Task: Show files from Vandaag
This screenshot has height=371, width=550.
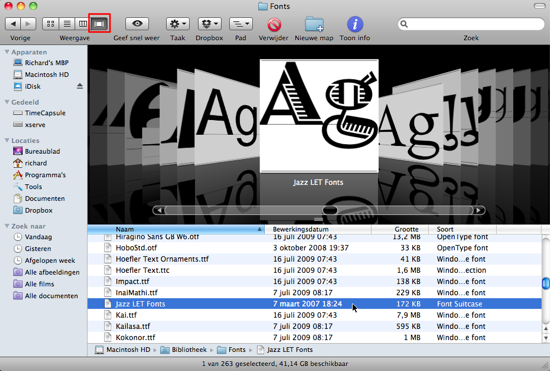Action: pos(33,237)
